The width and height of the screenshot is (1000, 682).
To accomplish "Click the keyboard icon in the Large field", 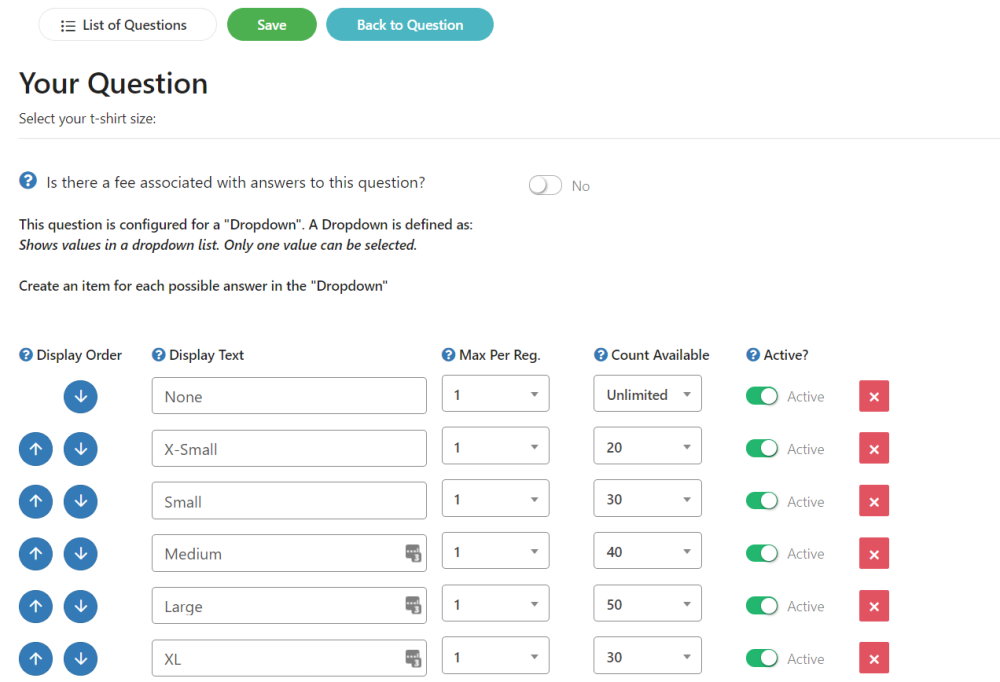I will (413, 605).
